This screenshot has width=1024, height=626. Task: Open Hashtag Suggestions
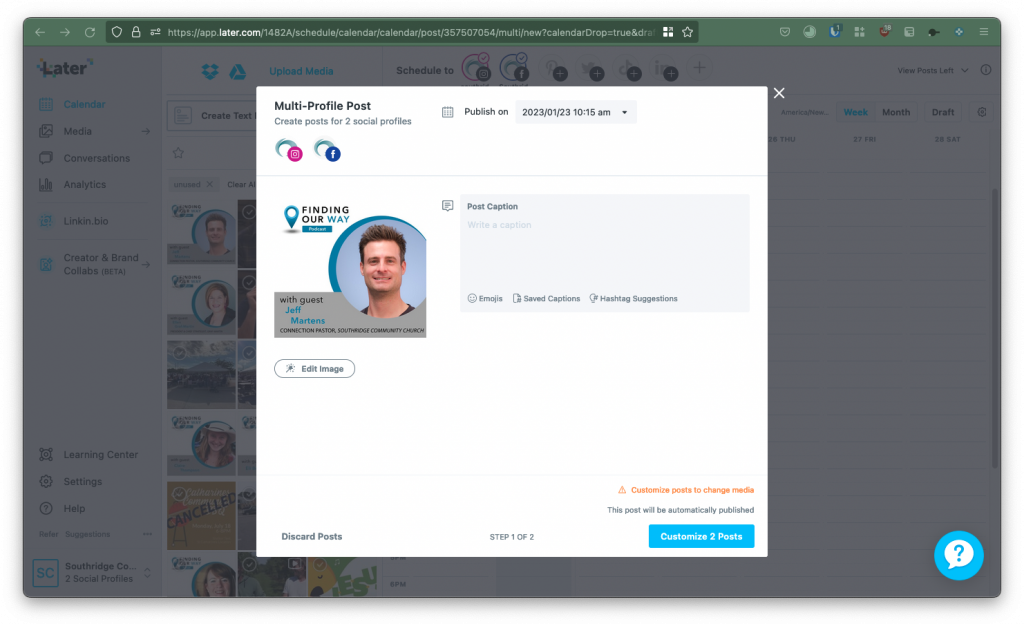633,298
